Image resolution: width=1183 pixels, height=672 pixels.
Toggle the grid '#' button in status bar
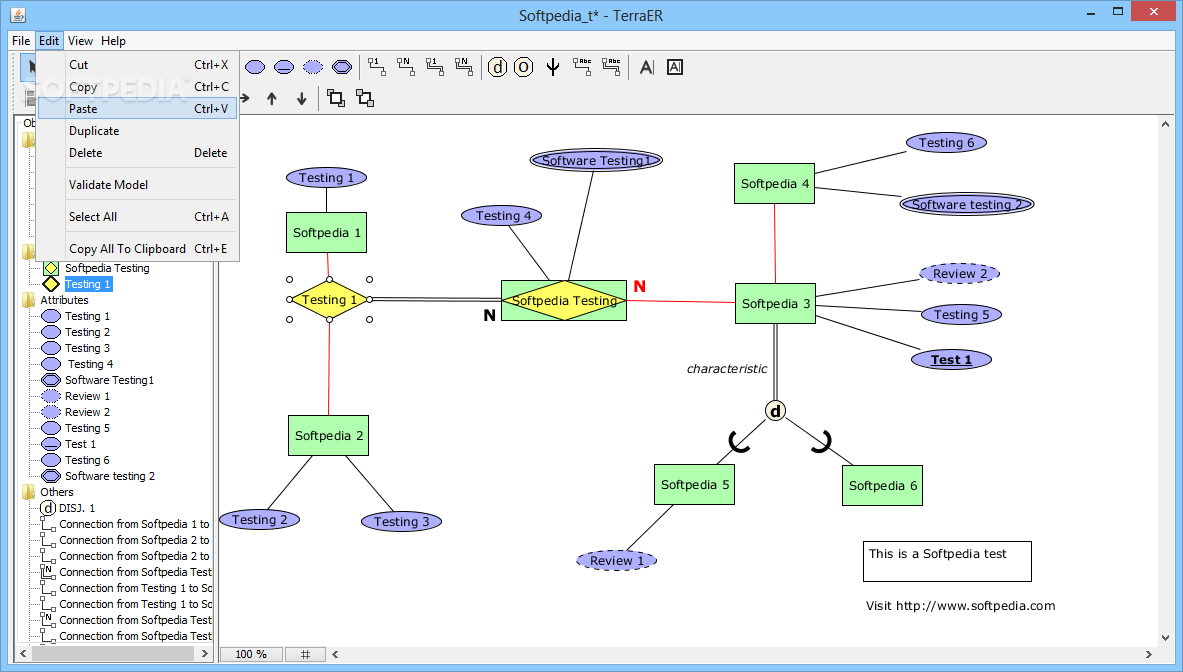point(306,655)
